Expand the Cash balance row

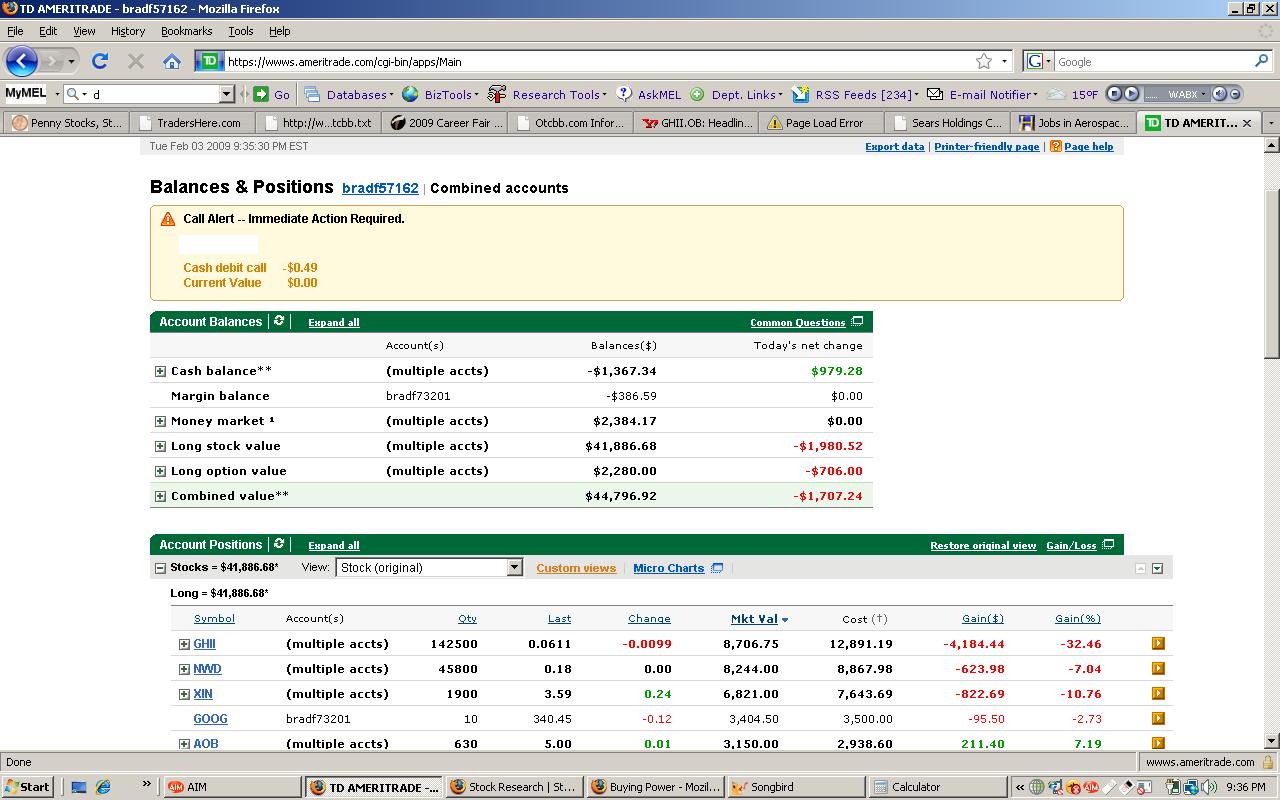[x=160, y=371]
